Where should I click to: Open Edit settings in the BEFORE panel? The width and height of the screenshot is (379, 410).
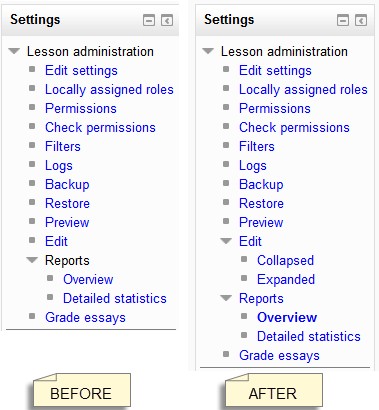(81, 71)
